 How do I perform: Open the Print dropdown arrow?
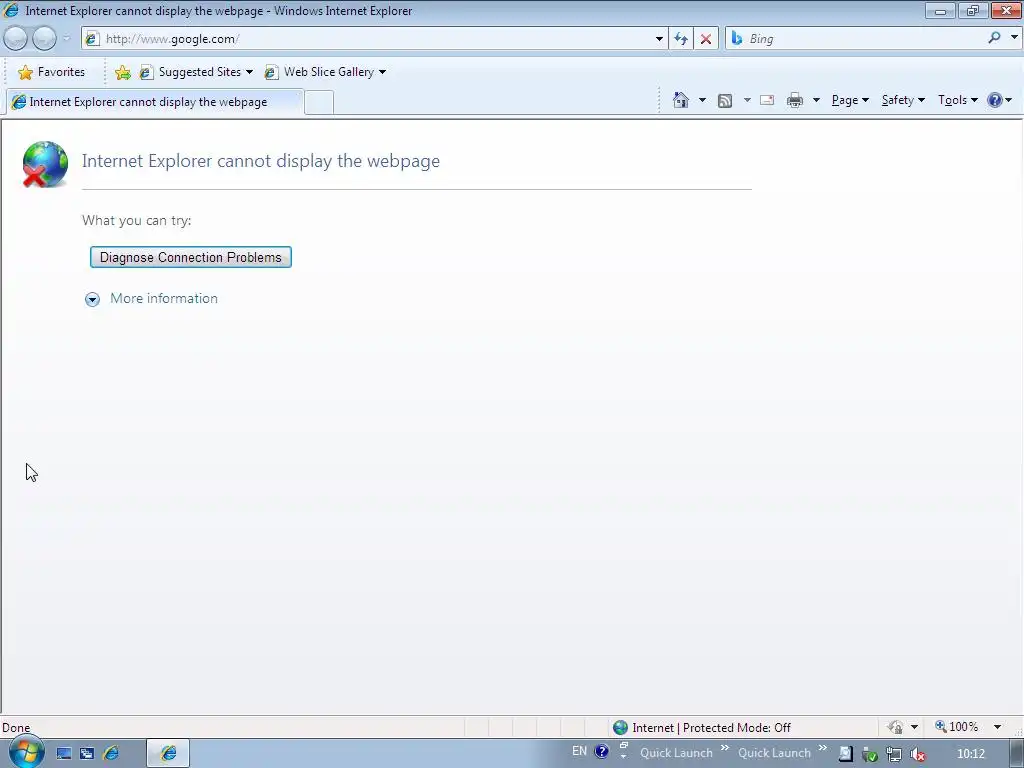pos(816,100)
